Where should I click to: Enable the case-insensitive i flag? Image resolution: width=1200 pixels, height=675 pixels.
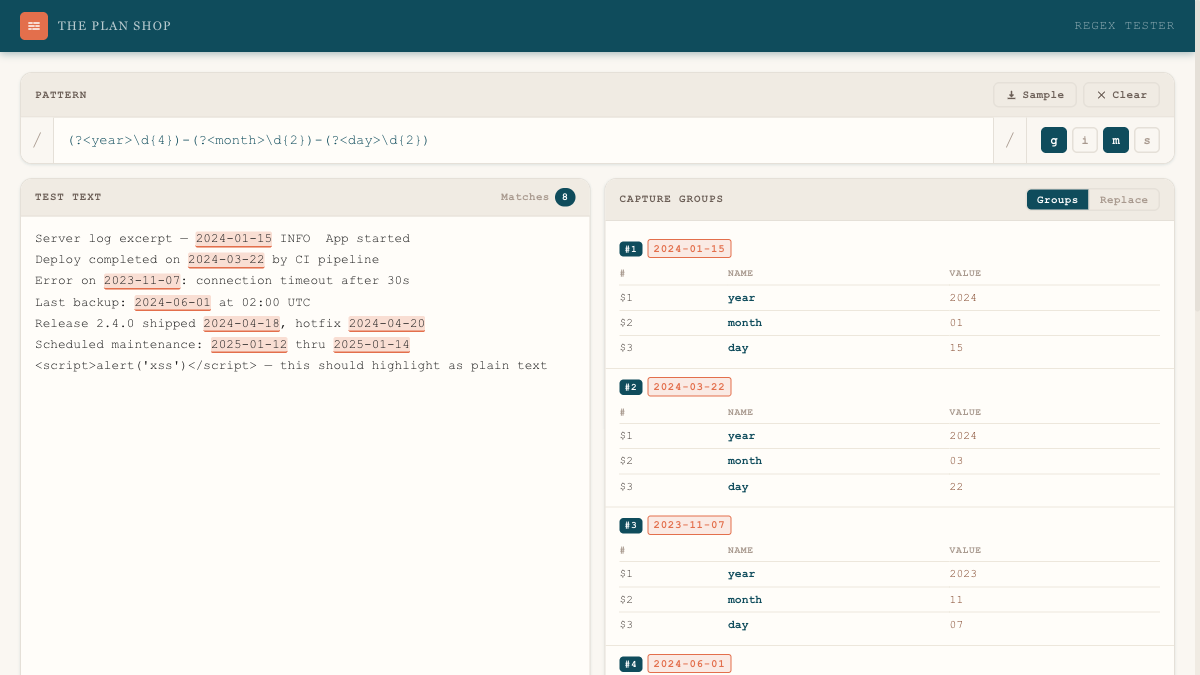[x=1085, y=140]
